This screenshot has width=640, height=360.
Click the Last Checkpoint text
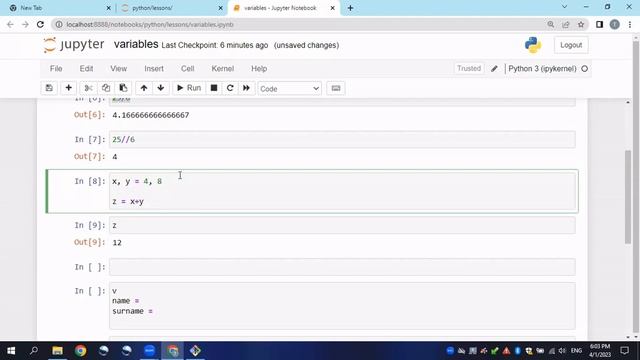click(215, 45)
